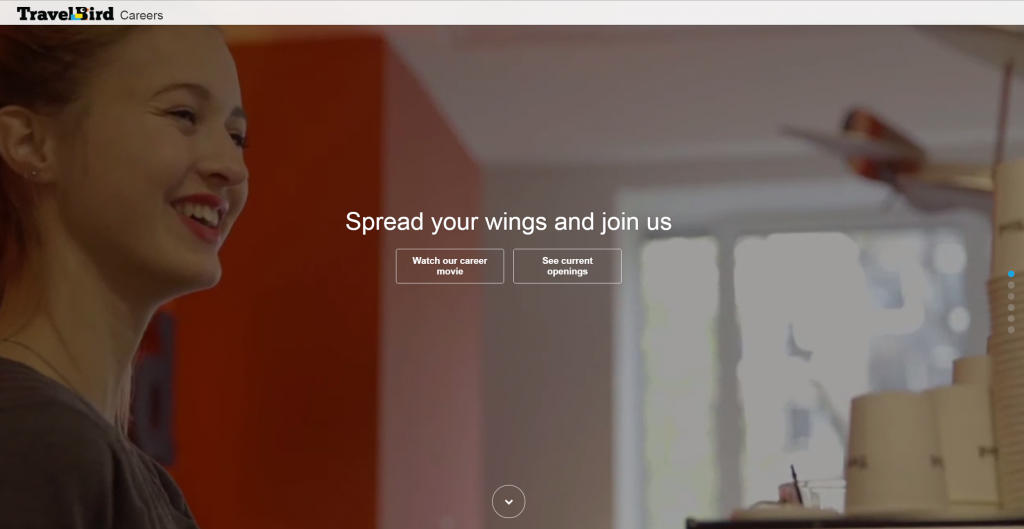Select the fifth side navigation dot
Screen dimensions: 1024x529
[x=1011, y=318]
